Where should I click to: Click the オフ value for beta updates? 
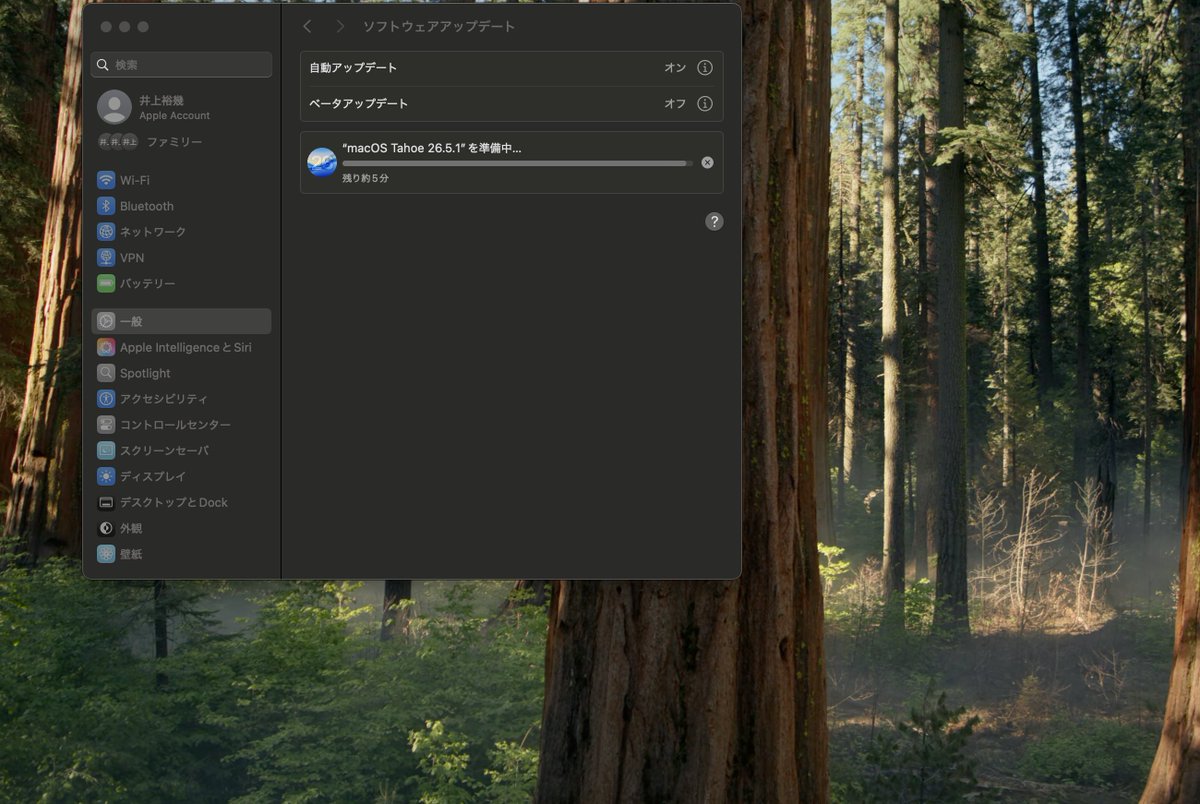pyautogui.click(x=675, y=104)
